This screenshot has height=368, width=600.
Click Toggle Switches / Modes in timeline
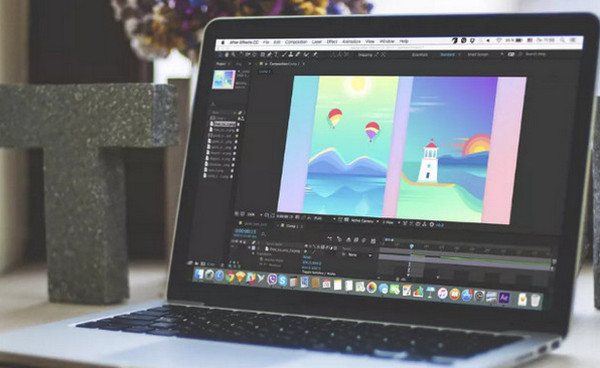pos(319,272)
